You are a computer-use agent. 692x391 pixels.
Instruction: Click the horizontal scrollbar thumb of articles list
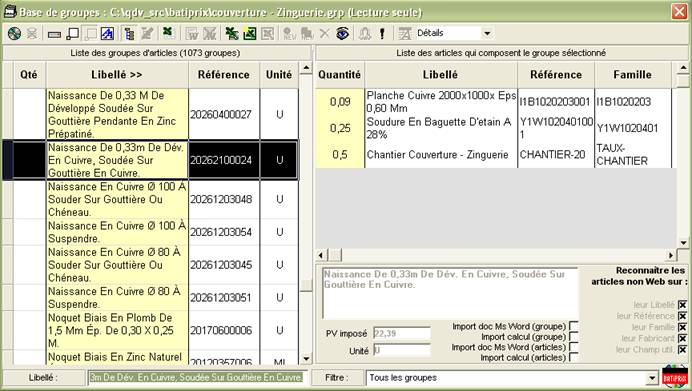tap(335, 255)
